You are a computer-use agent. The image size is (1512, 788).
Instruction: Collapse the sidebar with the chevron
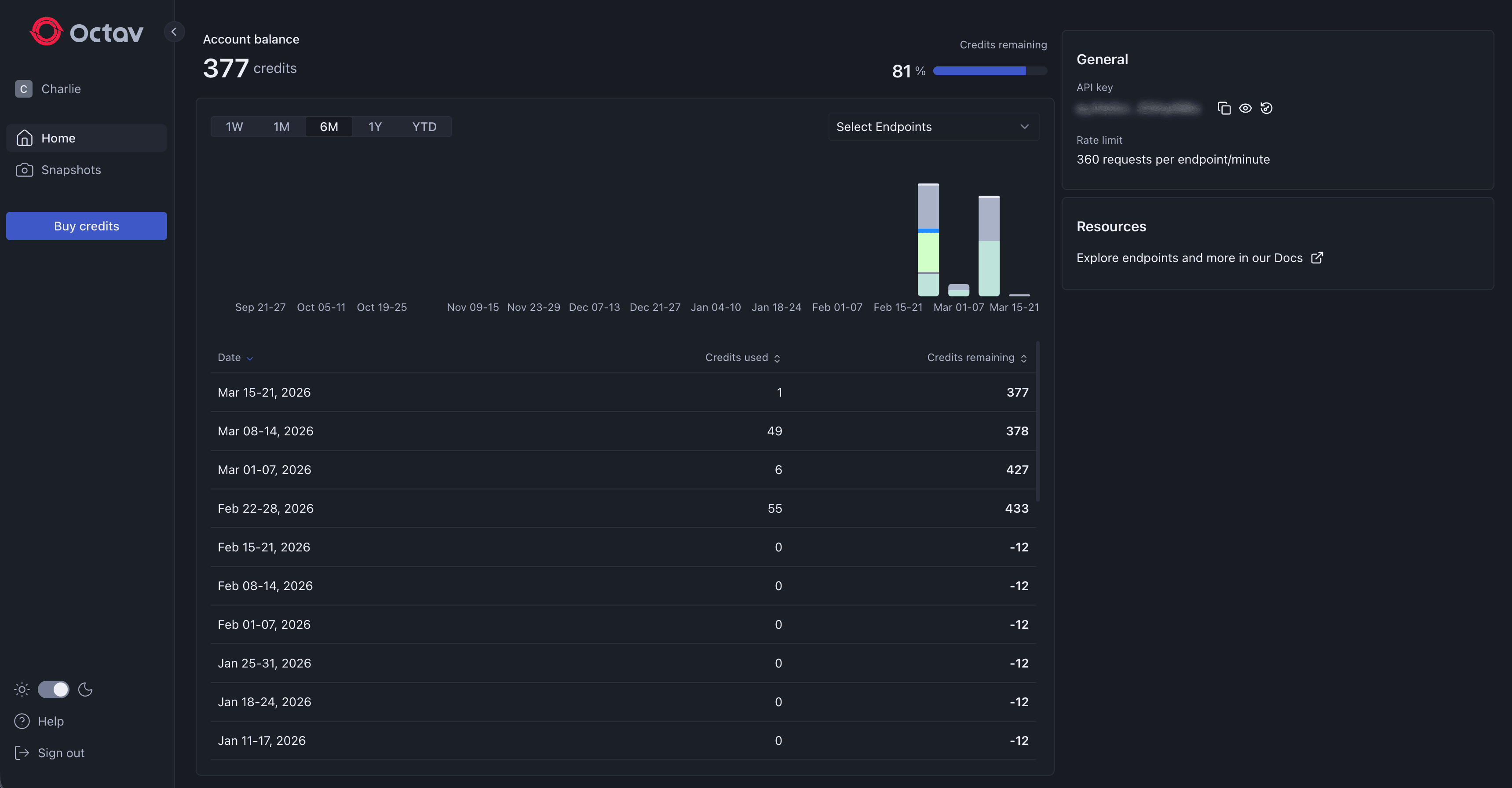tap(174, 32)
